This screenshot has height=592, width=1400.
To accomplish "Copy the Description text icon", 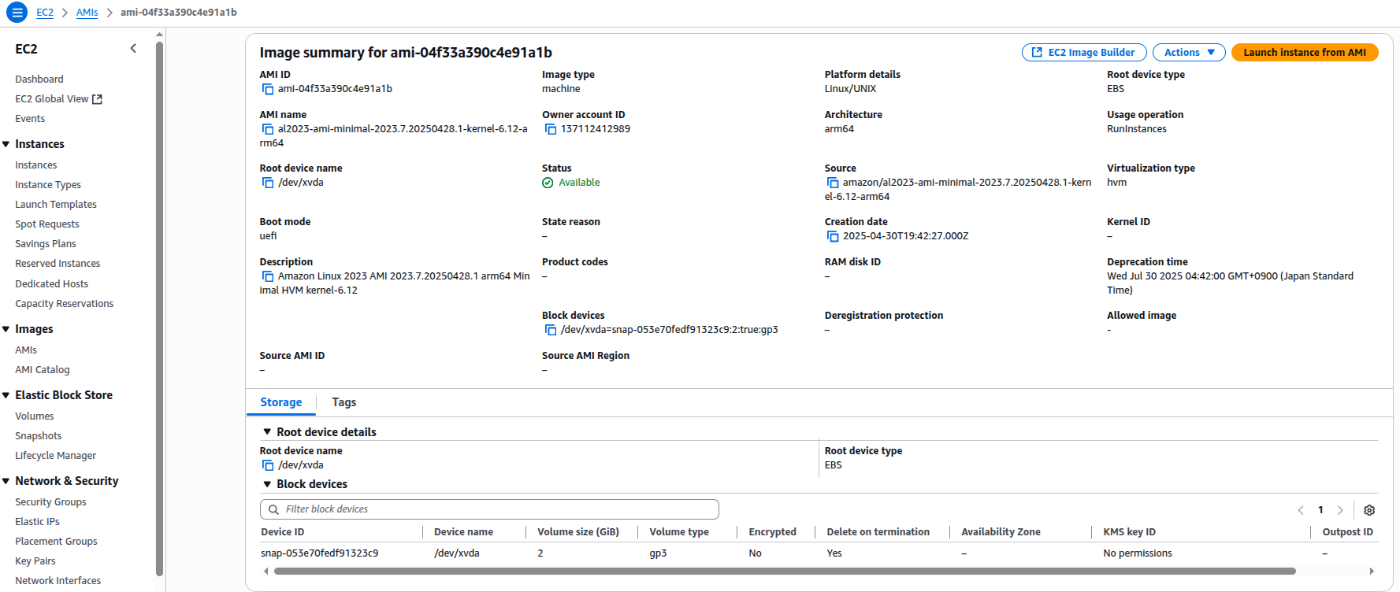I will point(268,276).
